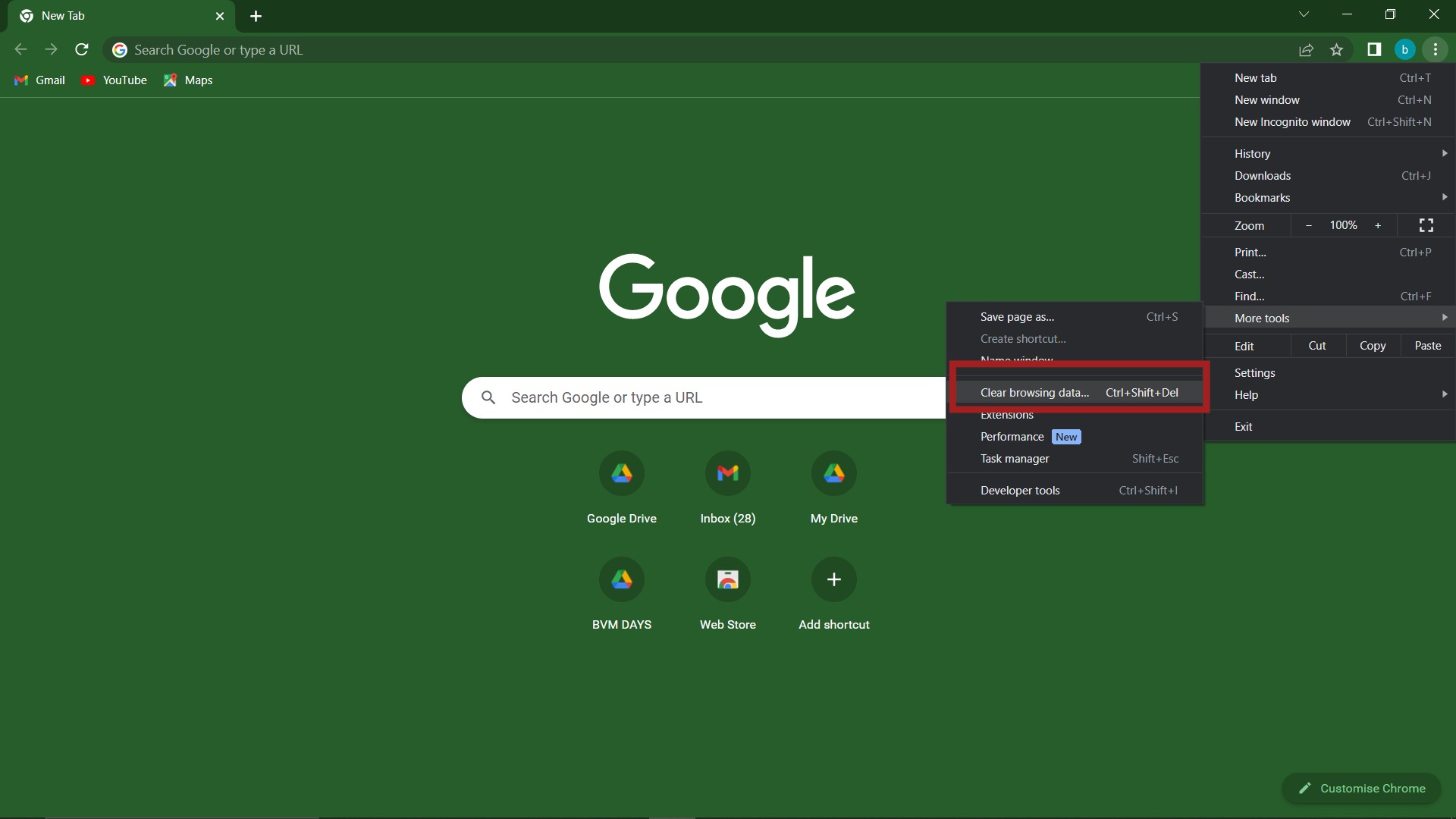
Task: Expand the Help submenu
Action: [1328, 395]
